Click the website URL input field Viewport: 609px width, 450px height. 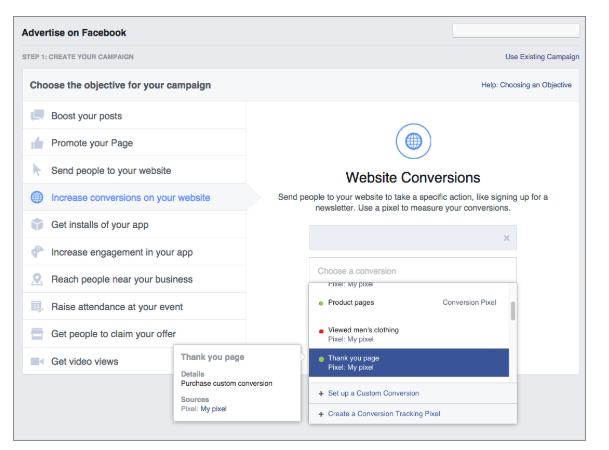412,238
